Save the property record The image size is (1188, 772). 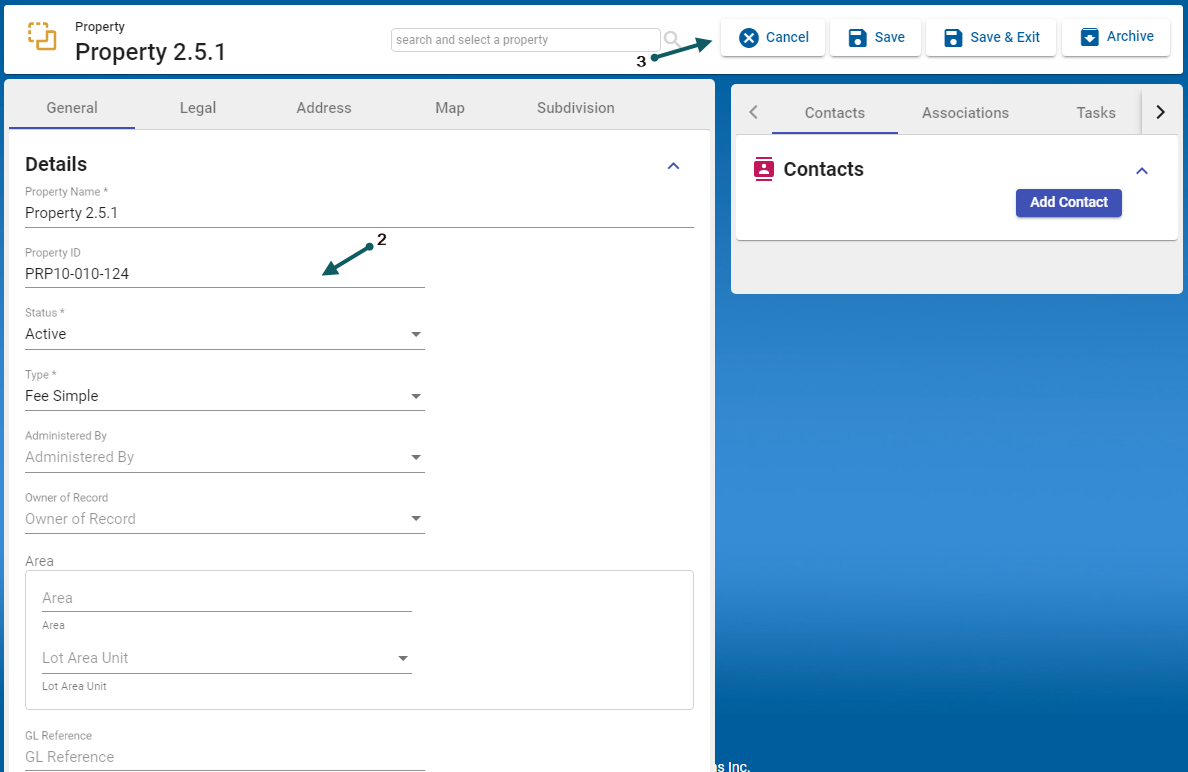(875, 37)
